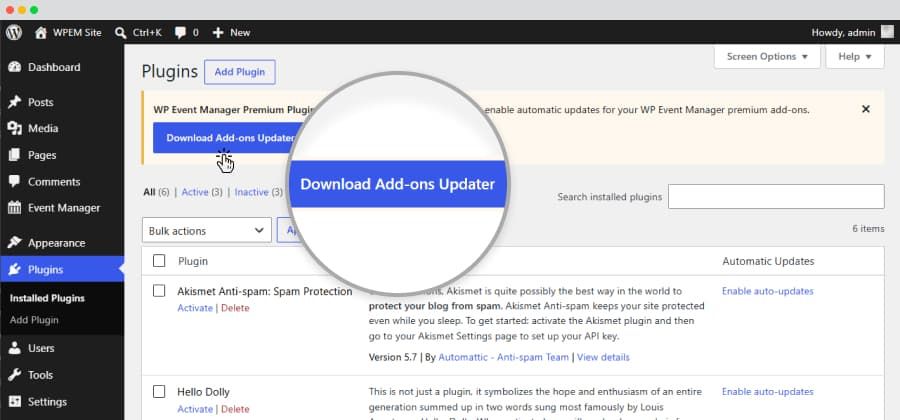Tick the select-all checkbox beside Plugin header

coord(159,261)
